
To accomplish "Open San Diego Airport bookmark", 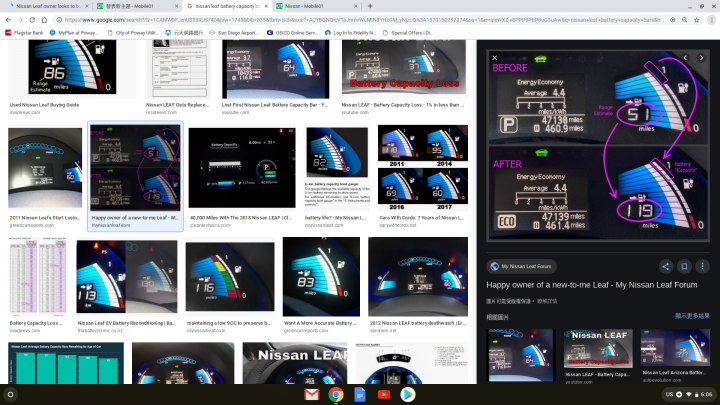I will 233,33.
